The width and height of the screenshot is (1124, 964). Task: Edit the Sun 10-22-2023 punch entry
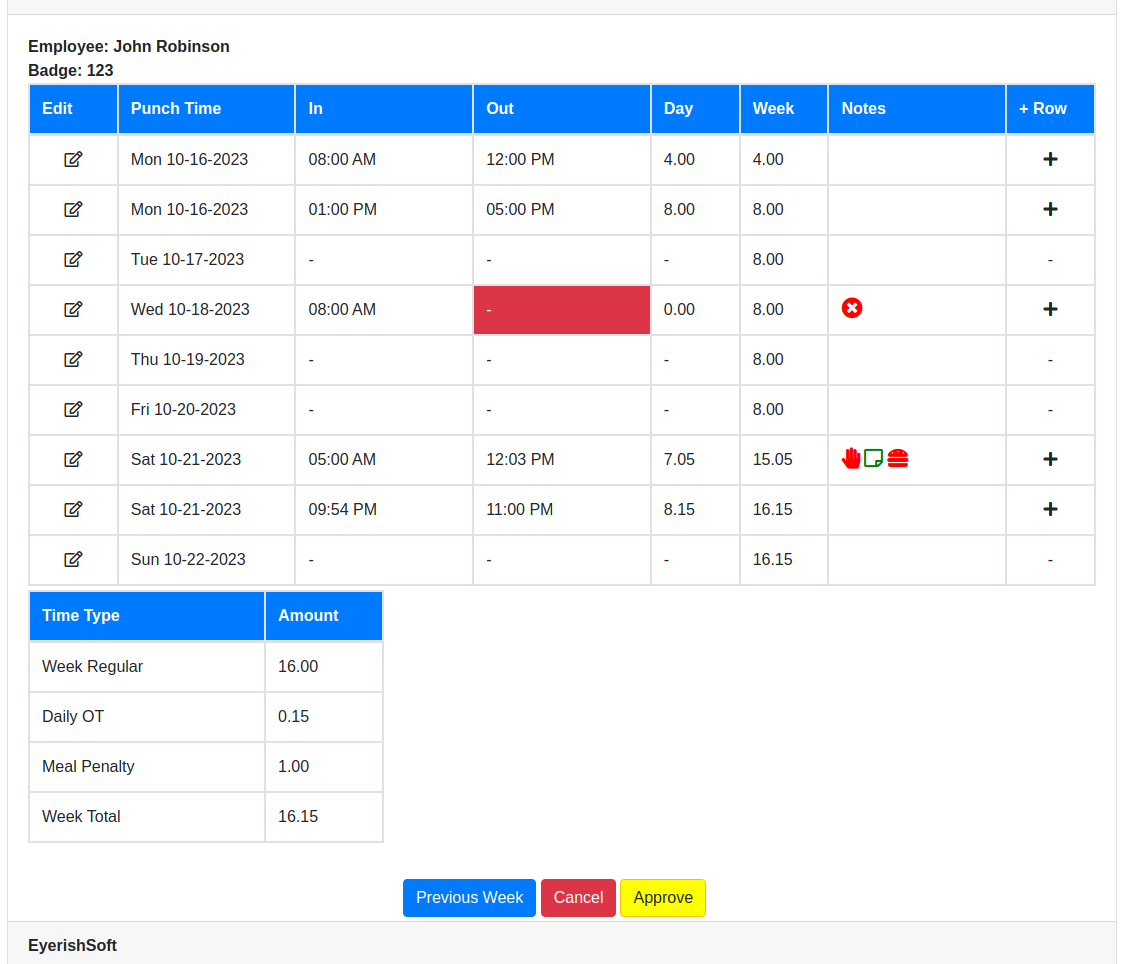click(x=73, y=559)
